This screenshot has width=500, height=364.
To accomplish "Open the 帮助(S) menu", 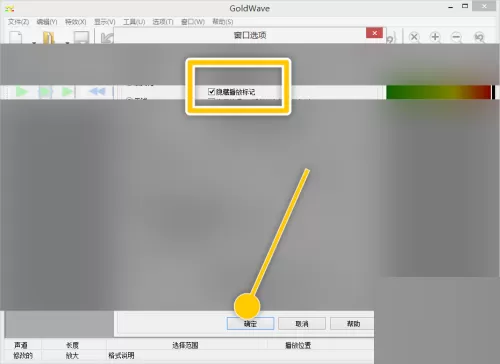I will [223, 22].
